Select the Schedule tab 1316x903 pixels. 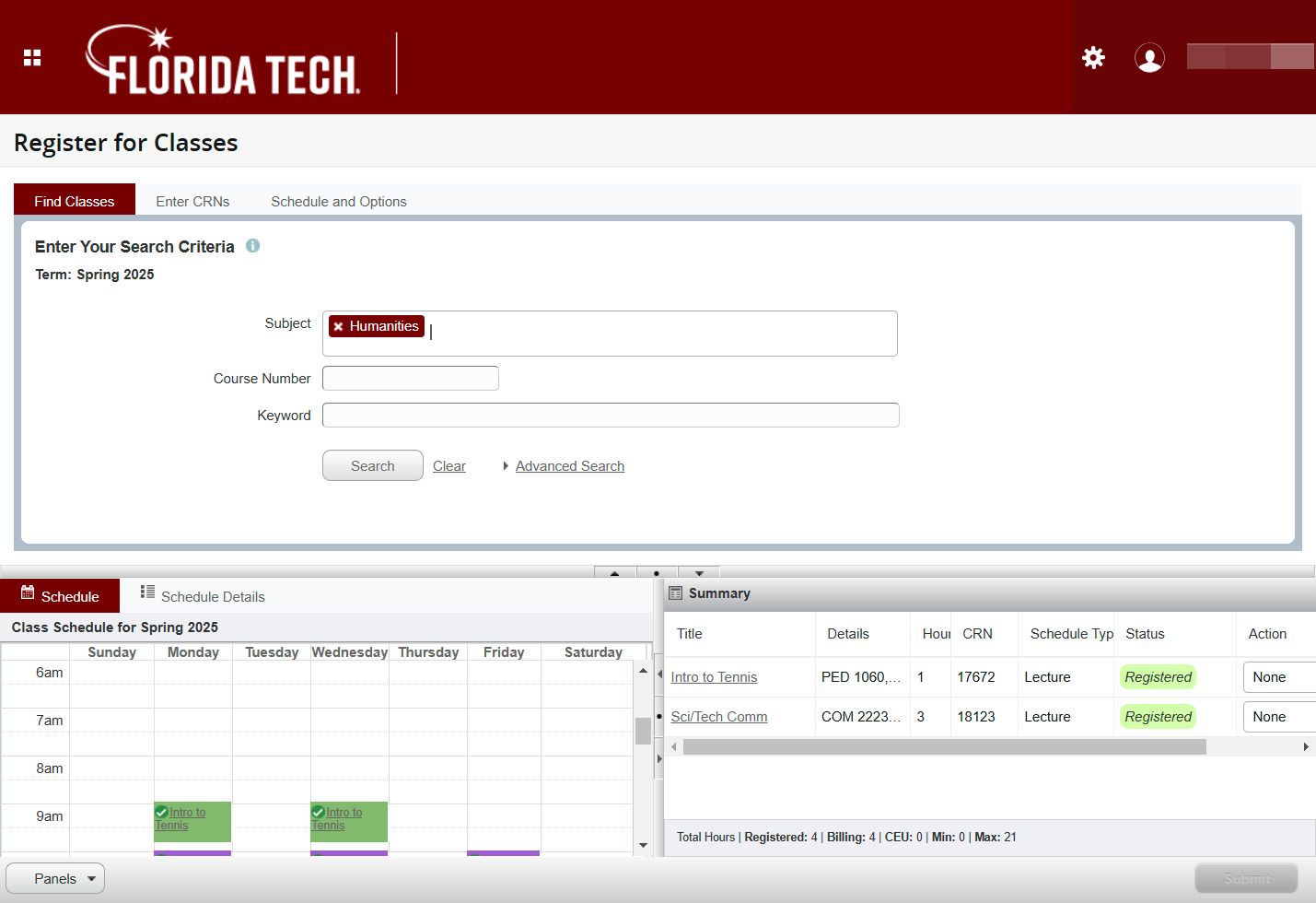tap(60, 596)
